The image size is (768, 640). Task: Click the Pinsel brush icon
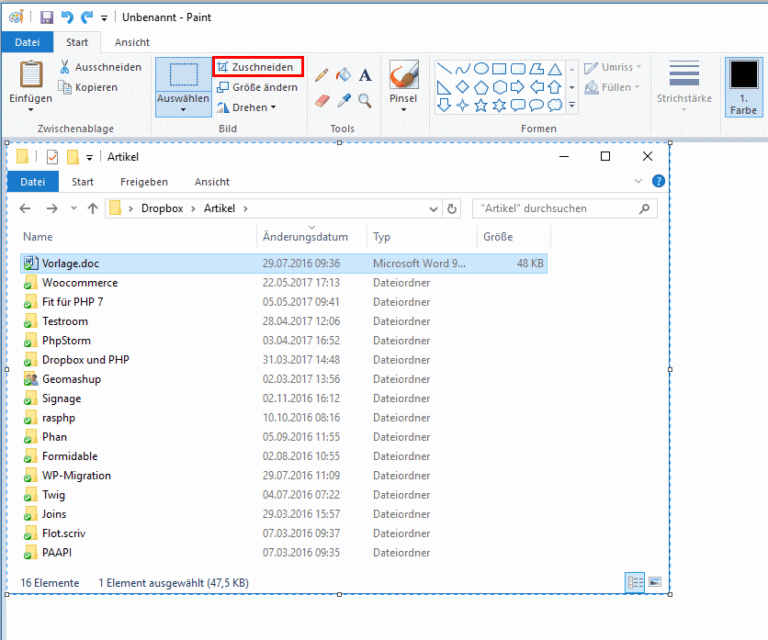[x=404, y=74]
